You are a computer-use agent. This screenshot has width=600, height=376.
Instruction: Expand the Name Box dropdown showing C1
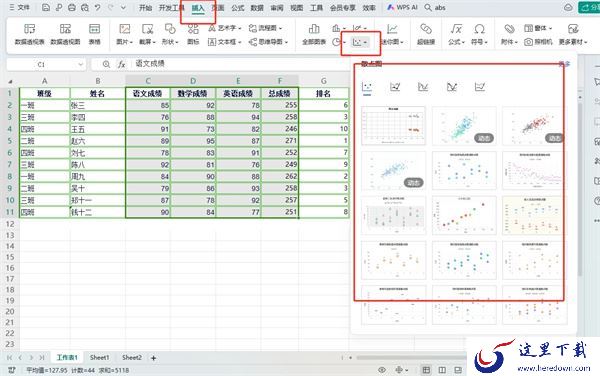click(80, 64)
